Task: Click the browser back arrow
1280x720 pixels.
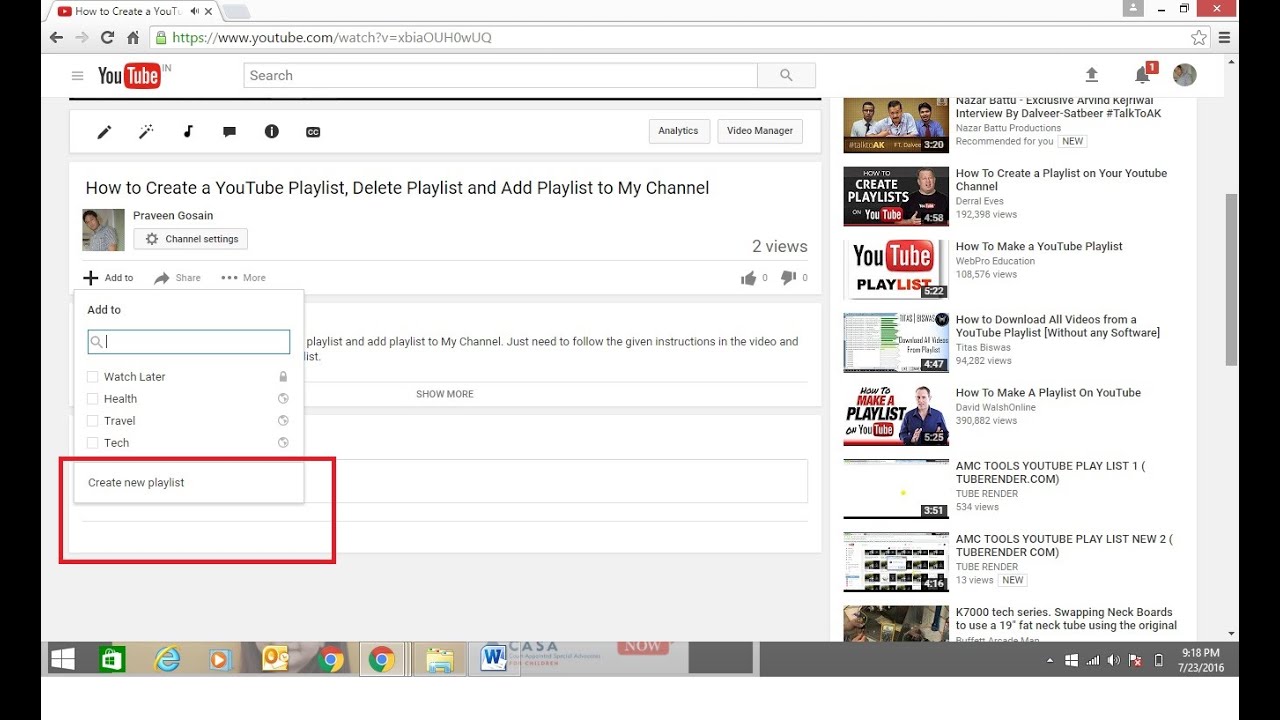Action: click(56, 38)
